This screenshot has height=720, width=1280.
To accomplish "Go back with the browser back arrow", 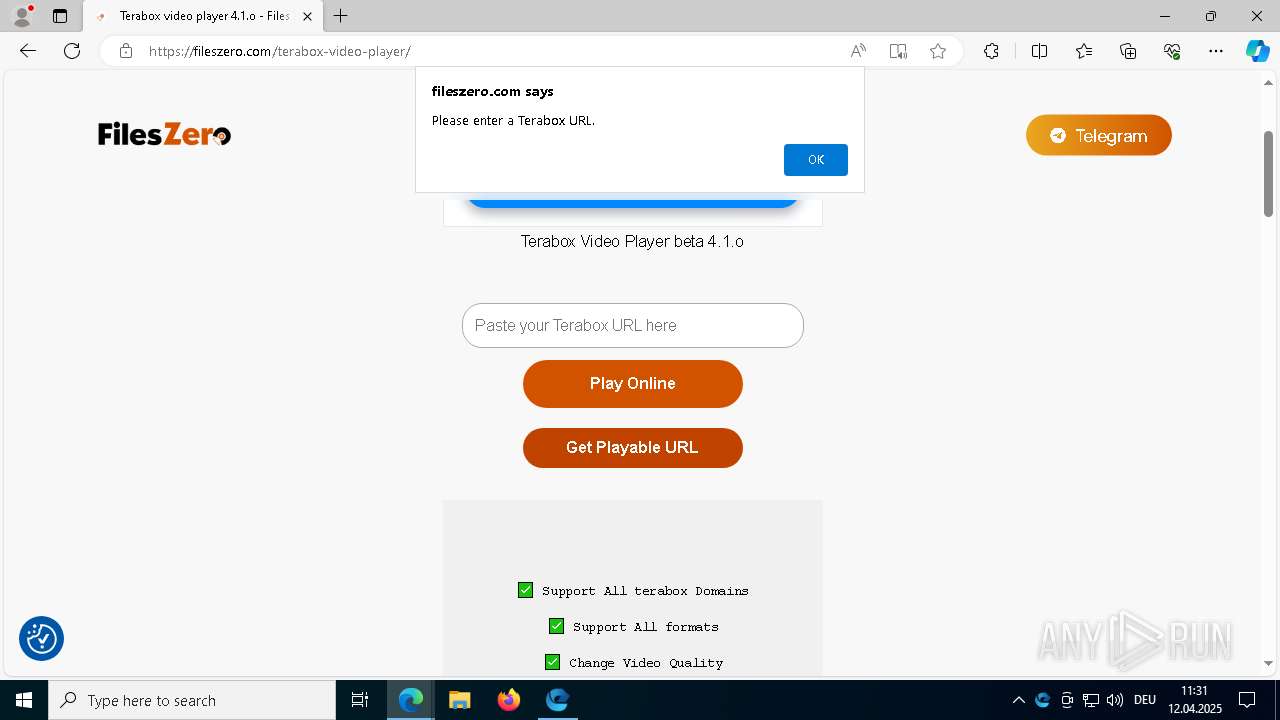I will coord(28,51).
